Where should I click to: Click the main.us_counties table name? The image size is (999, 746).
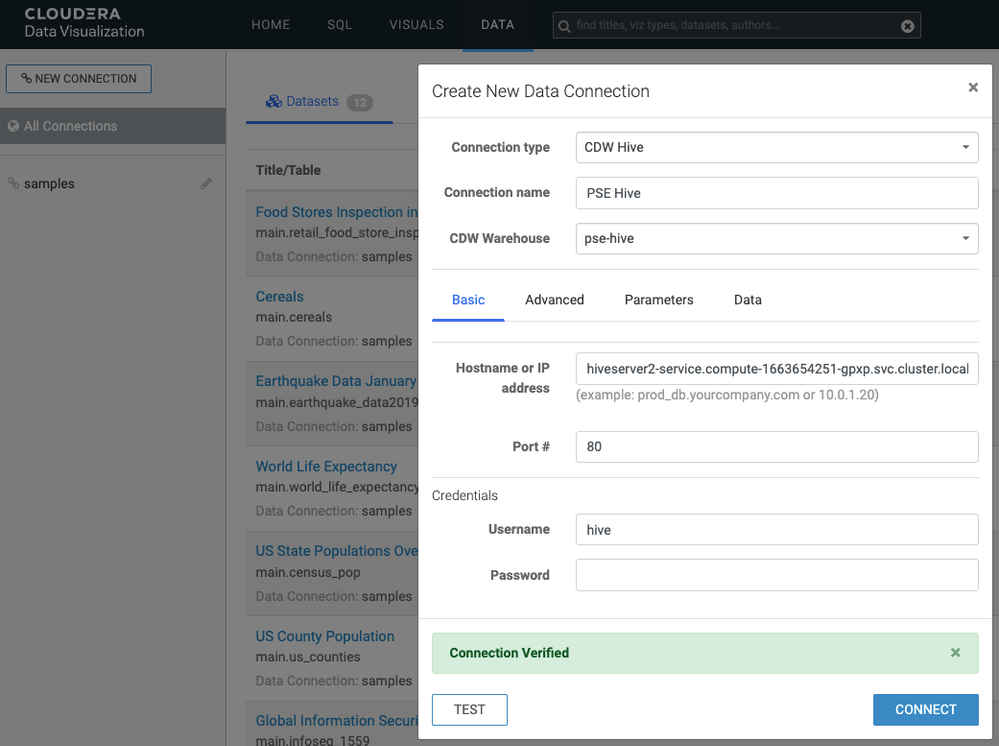(x=308, y=657)
